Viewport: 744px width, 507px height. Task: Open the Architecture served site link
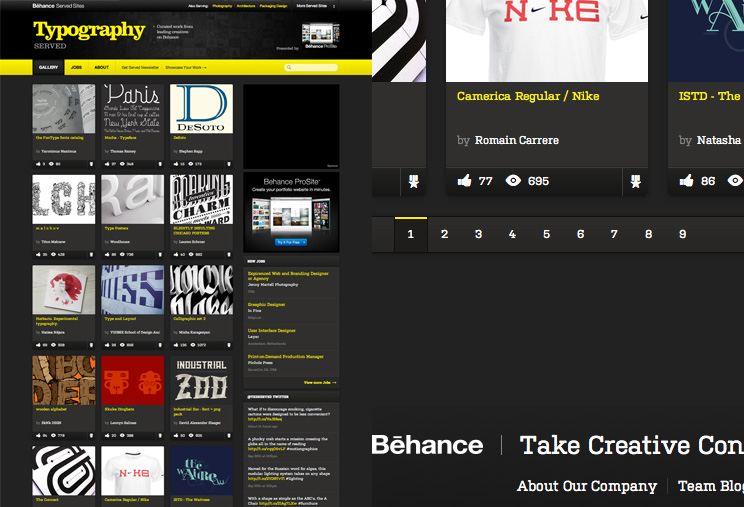246,6
